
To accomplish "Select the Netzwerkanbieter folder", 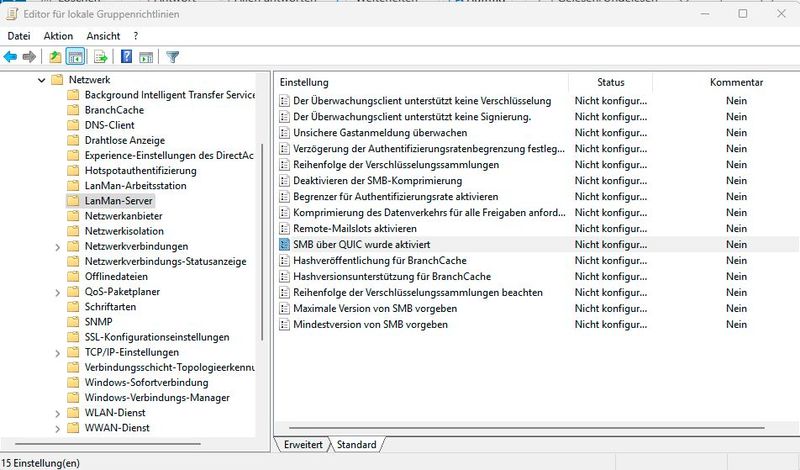I will (123, 216).
